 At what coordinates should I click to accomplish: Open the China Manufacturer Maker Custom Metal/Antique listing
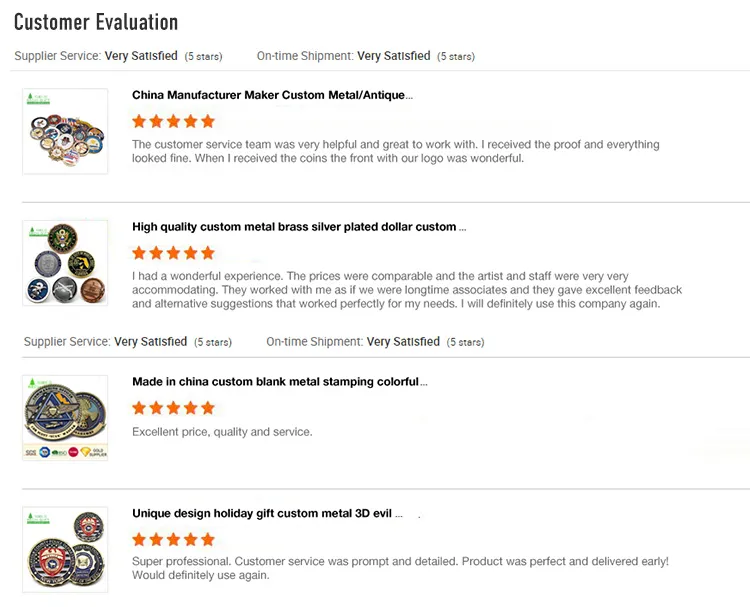(x=272, y=96)
